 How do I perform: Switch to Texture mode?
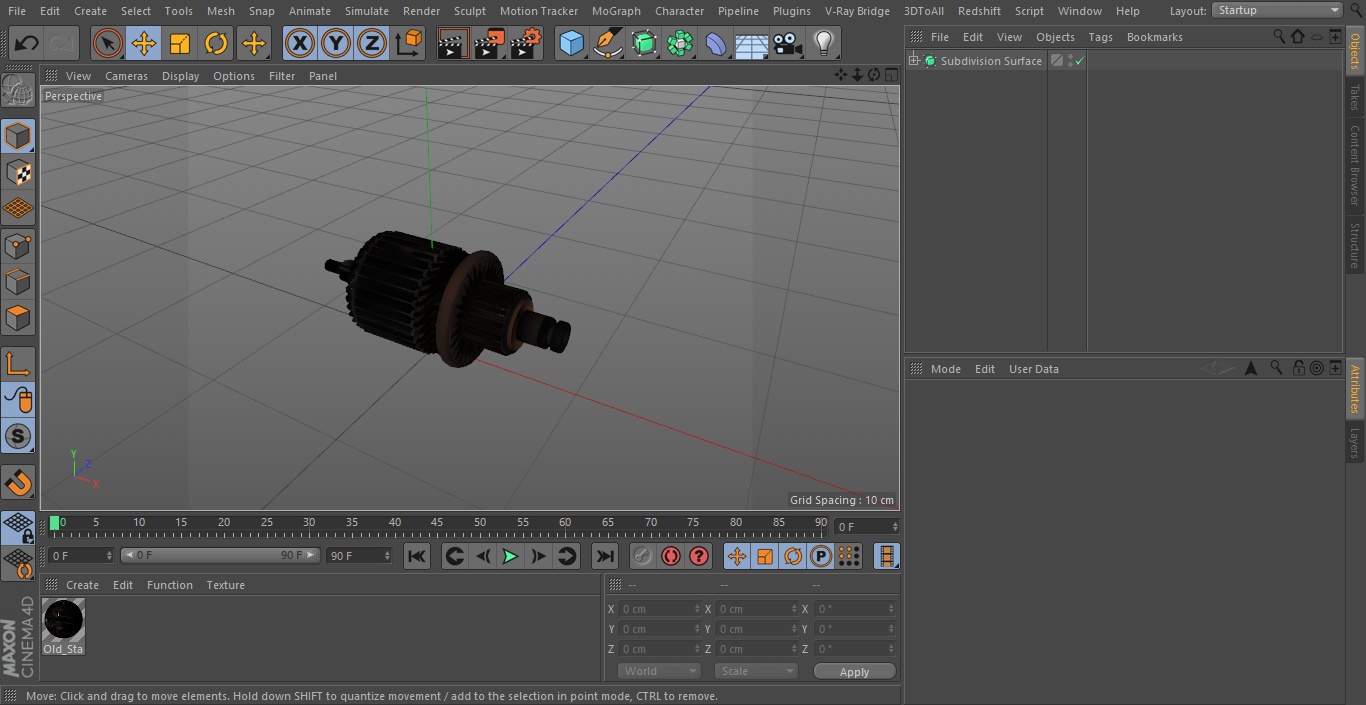pyautogui.click(x=18, y=172)
